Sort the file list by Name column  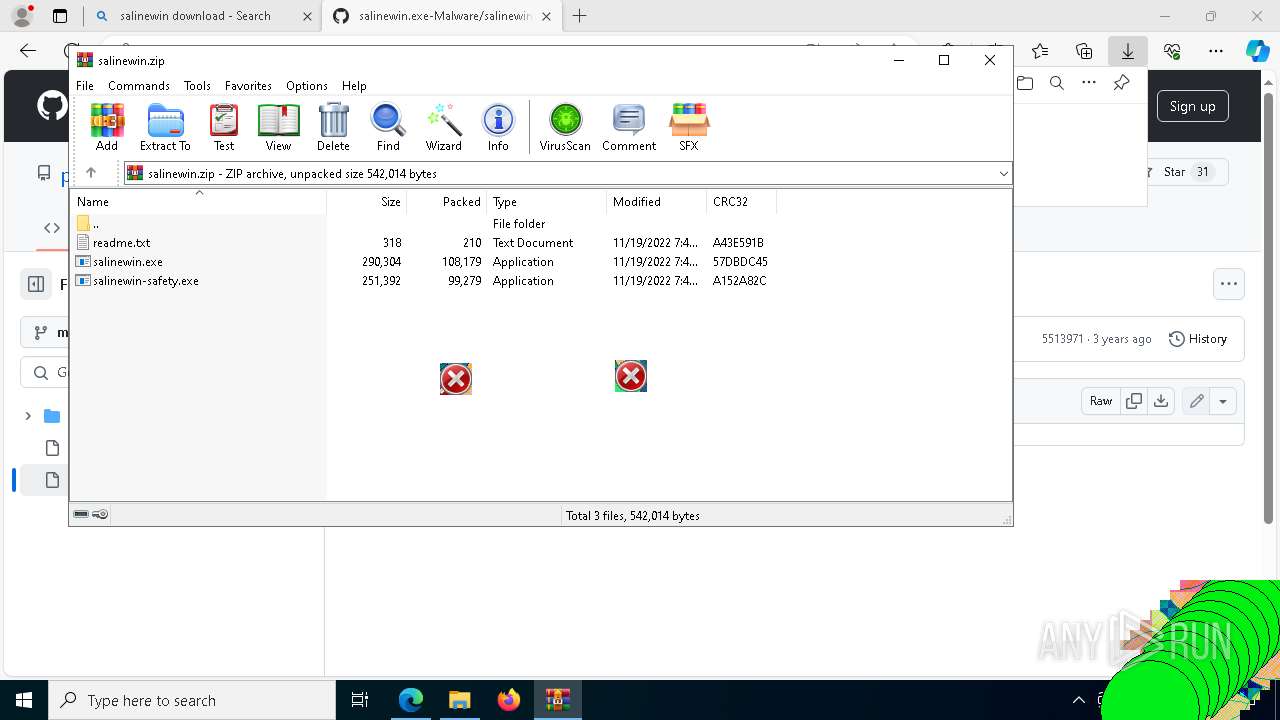[x=199, y=202]
